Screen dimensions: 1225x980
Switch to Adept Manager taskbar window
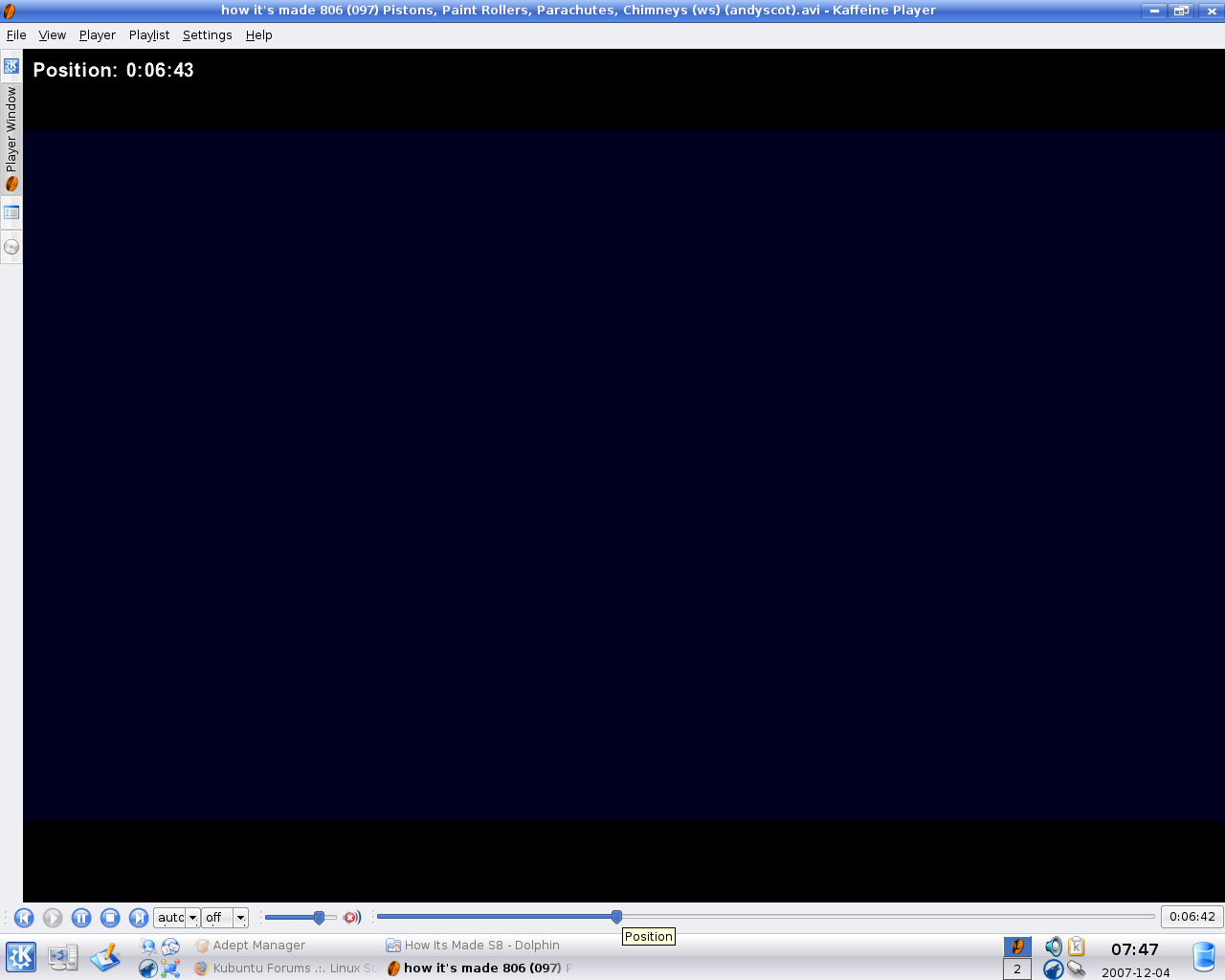[x=258, y=946]
